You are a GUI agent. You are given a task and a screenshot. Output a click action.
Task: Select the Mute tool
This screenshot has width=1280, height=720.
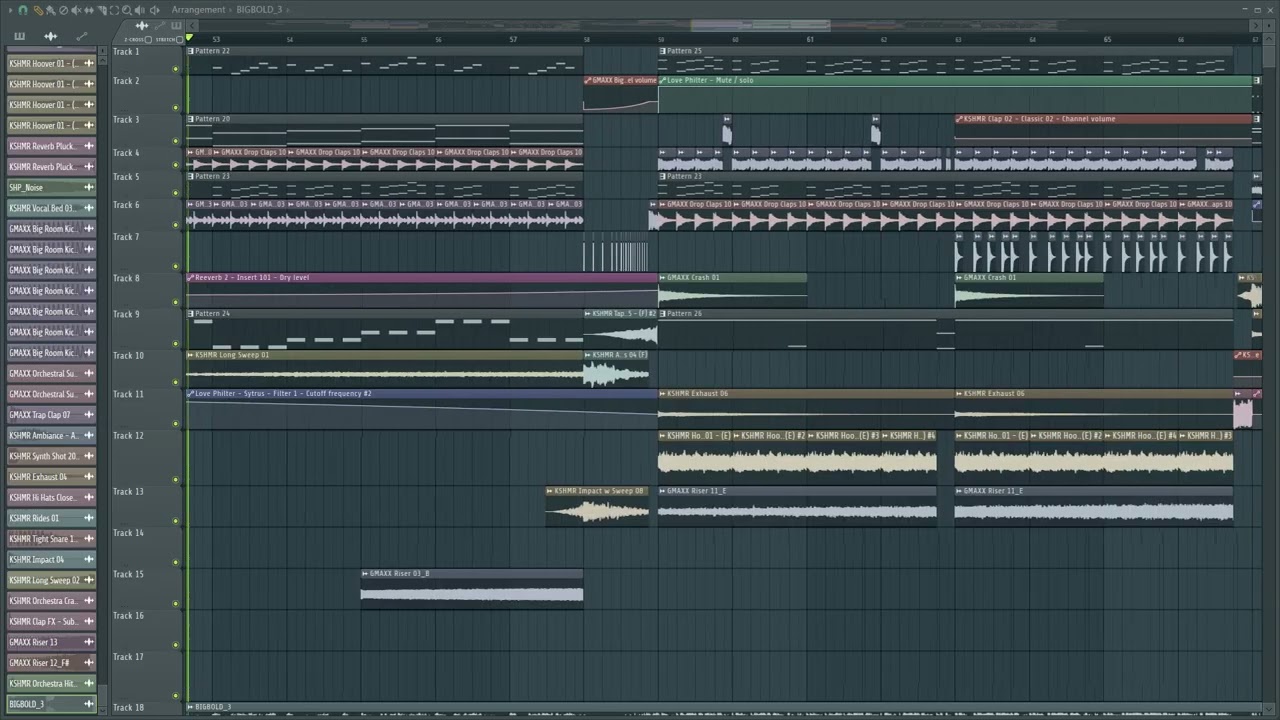76,10
